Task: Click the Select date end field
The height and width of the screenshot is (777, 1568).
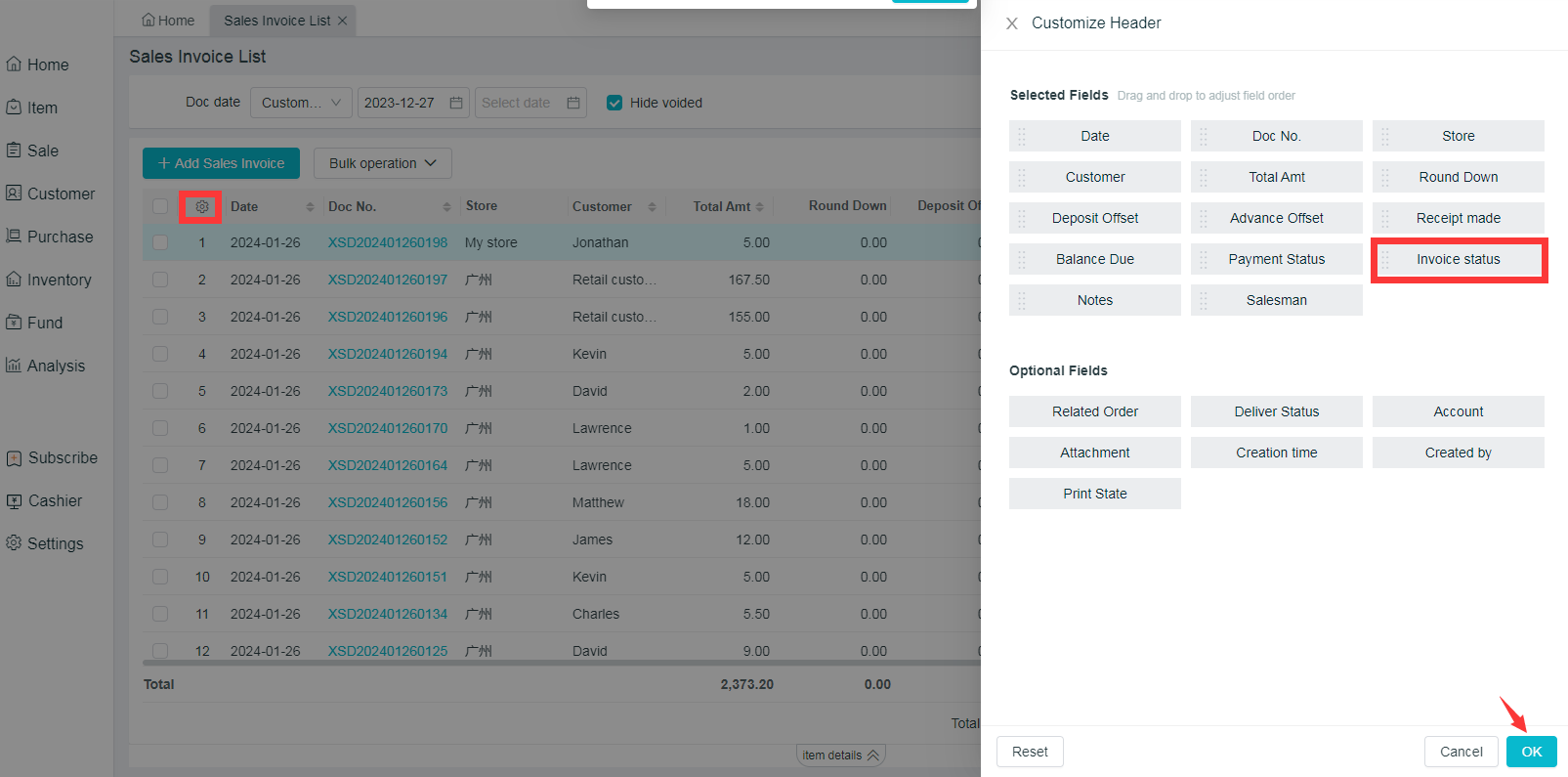Action: [517, 103]
